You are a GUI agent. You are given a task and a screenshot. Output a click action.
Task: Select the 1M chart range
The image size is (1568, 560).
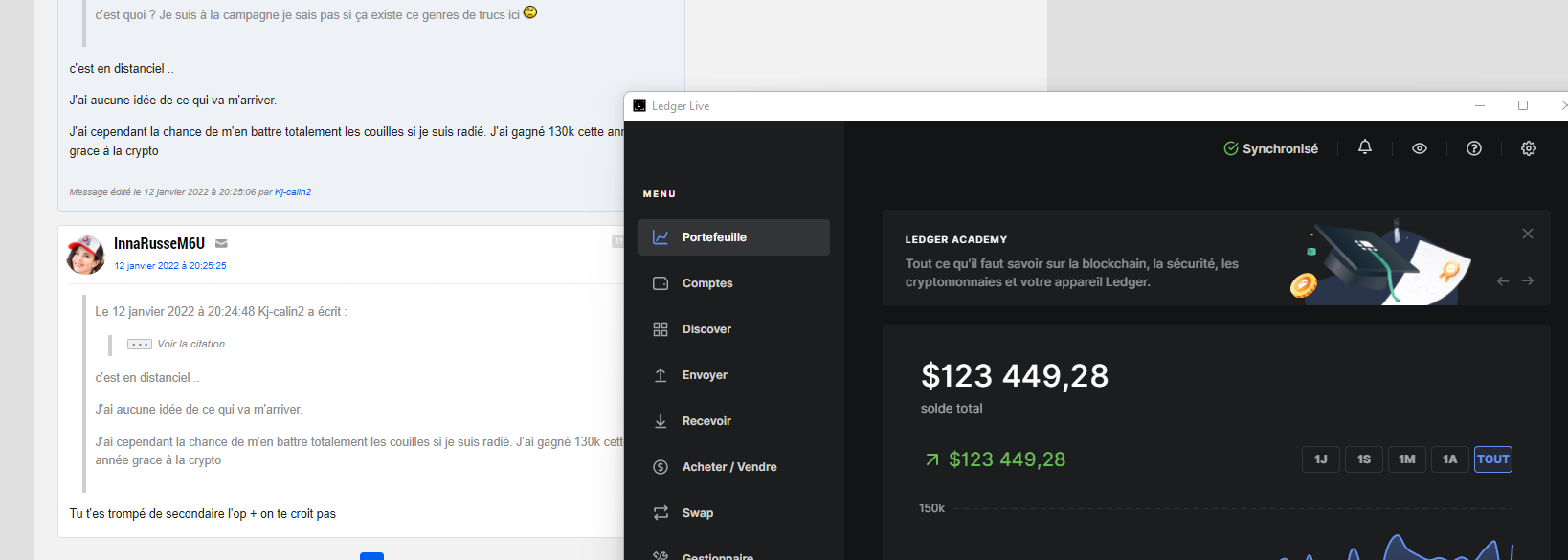tap(1407, 459)
